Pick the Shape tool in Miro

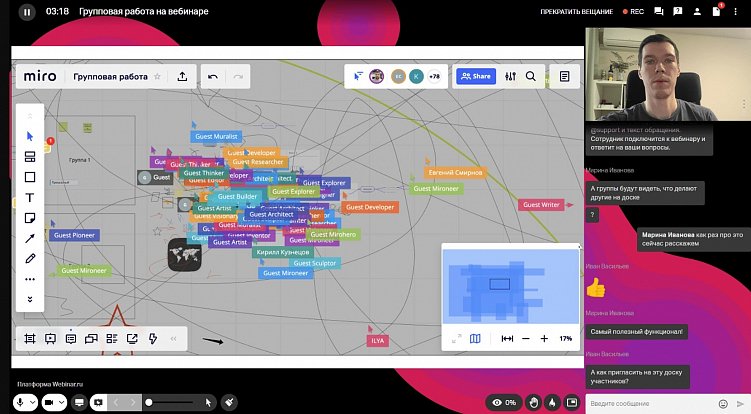click(30, 177)
